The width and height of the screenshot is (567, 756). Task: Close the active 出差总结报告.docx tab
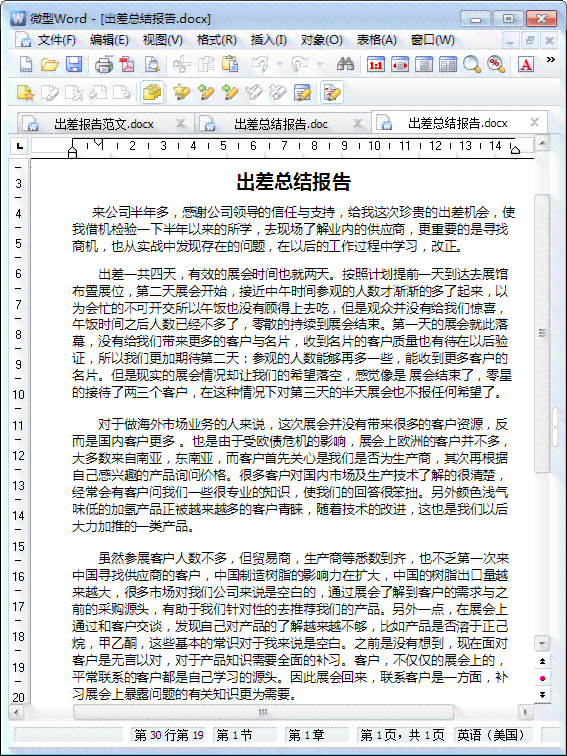[534, 122]
